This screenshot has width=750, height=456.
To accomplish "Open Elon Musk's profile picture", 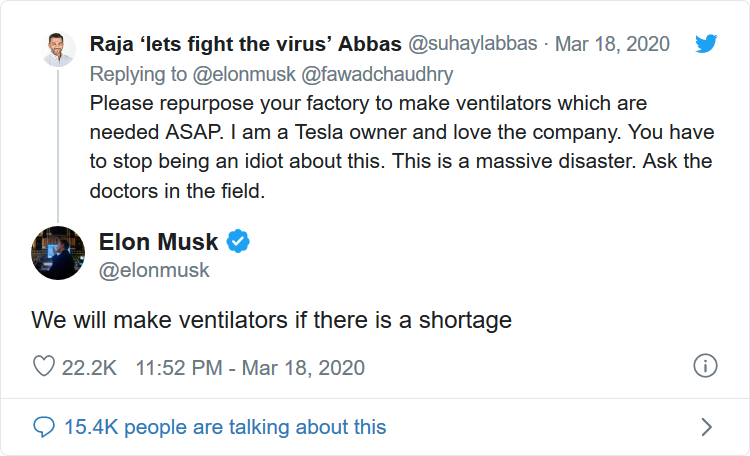I will click(x=58, y=253).
